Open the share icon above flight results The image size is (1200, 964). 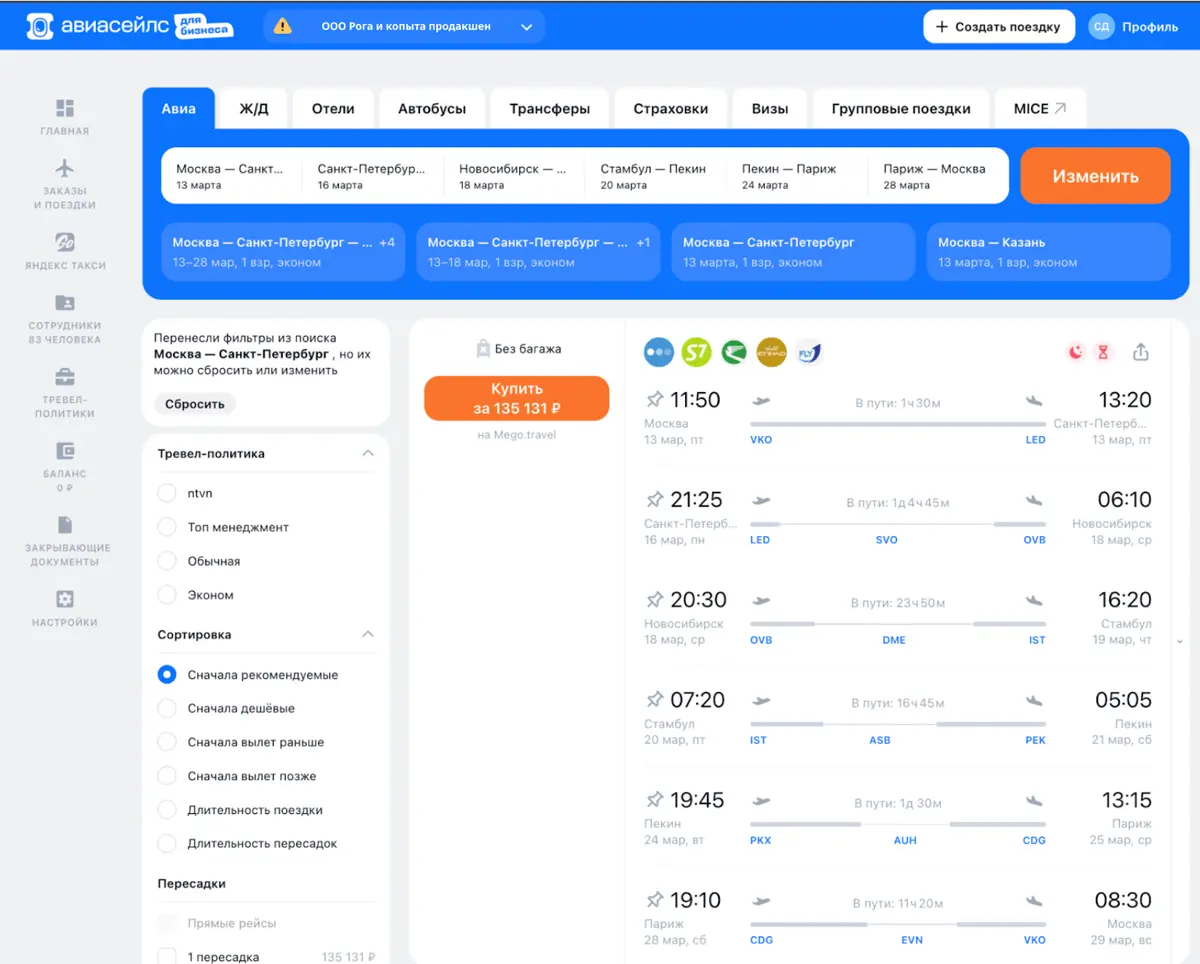click(1140, 351)
